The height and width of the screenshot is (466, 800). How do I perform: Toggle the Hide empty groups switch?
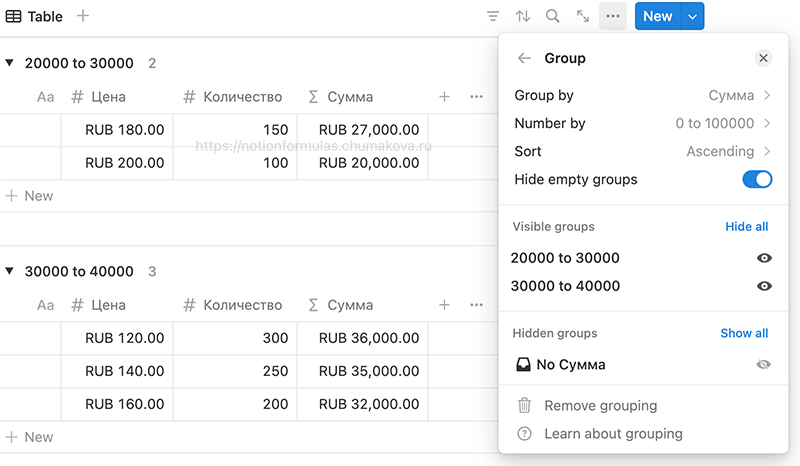pos(757,179)
